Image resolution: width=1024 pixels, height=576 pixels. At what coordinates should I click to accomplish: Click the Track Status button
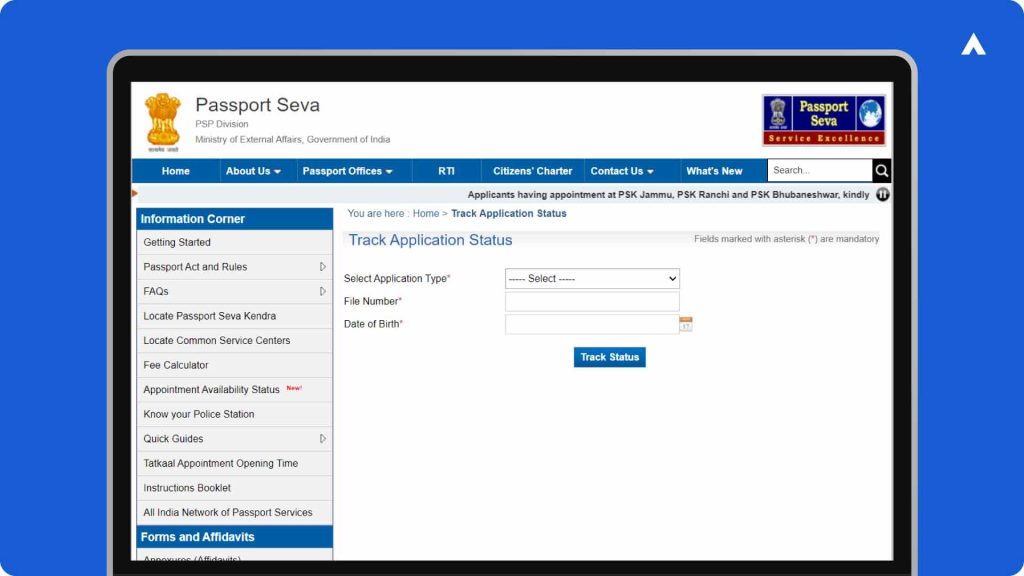[609, 357]
